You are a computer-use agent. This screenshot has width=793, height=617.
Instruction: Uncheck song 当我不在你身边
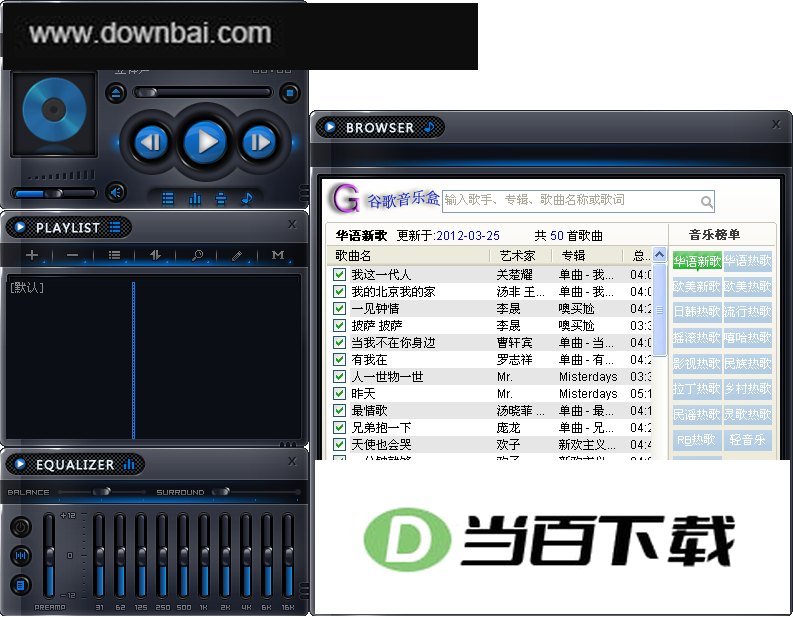pyautogui.click(x=339, y=342)
